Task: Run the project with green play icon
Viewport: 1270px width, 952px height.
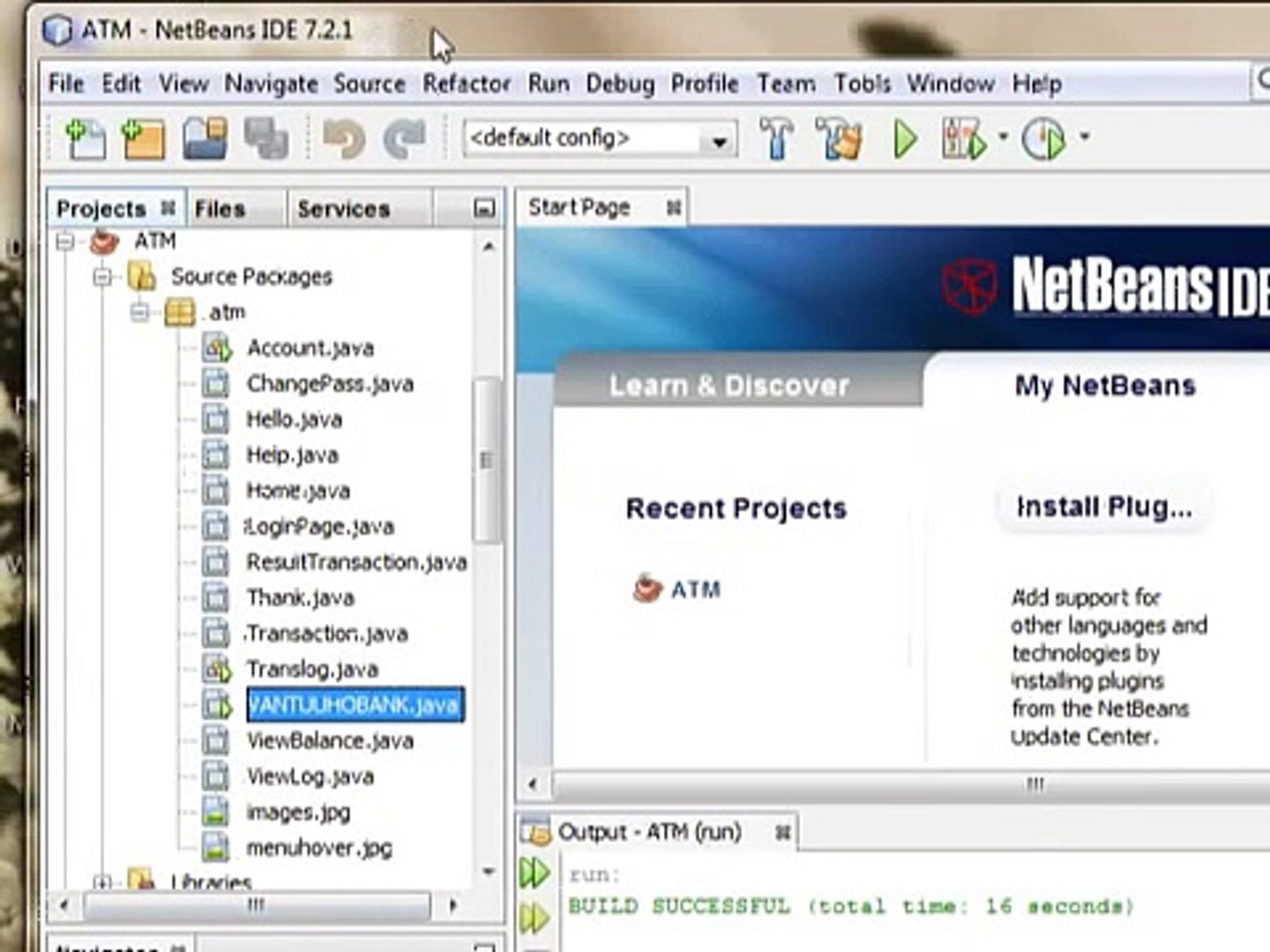Action: [x=905, y=139]
